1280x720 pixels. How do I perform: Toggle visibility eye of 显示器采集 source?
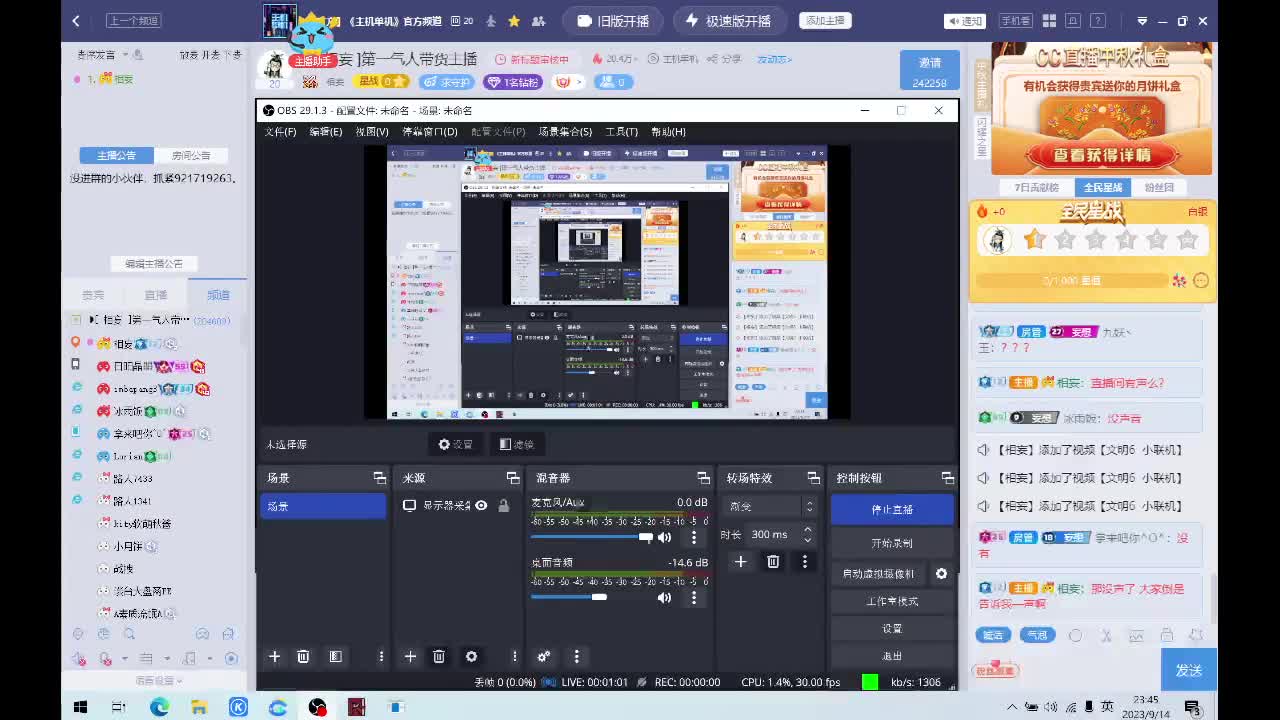(481, 506)
